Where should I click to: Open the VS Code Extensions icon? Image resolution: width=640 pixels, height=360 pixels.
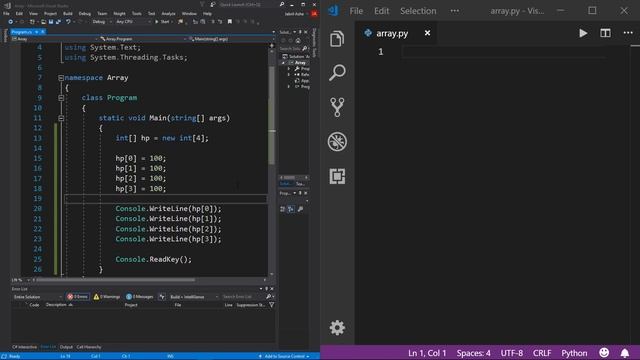[x=337, y=176]
